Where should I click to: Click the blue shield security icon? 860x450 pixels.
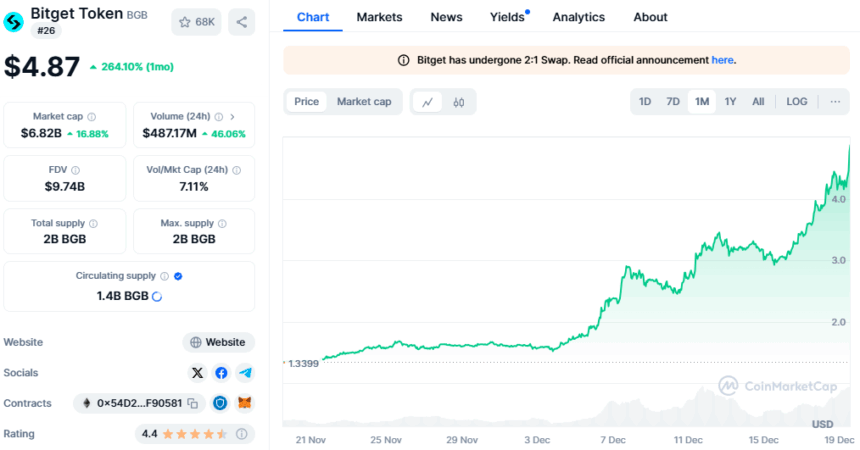tap(220, 403)
